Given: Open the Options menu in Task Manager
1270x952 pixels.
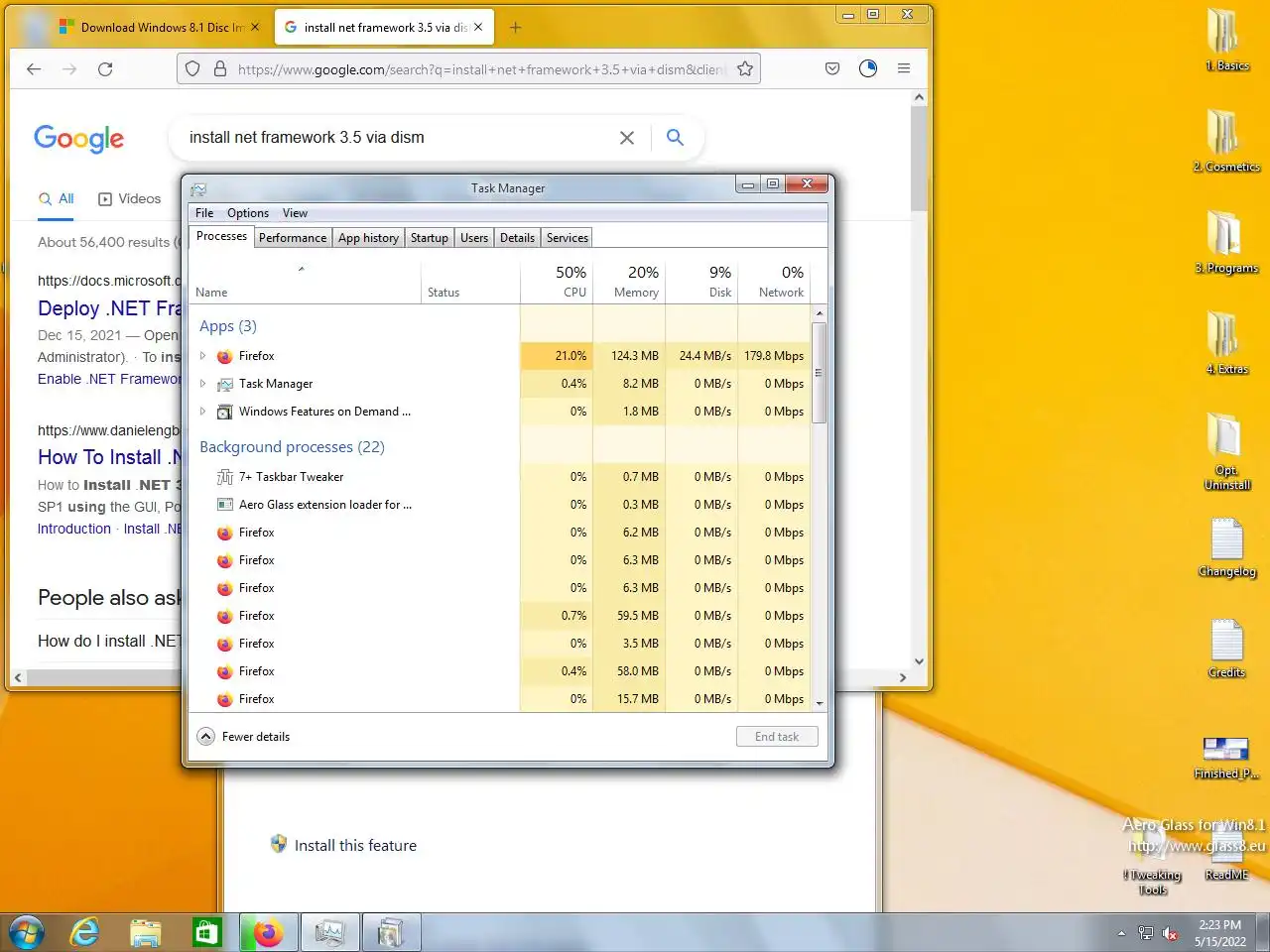Looking at the screenshot, I should pyautogui.click(x=248, y=213).
